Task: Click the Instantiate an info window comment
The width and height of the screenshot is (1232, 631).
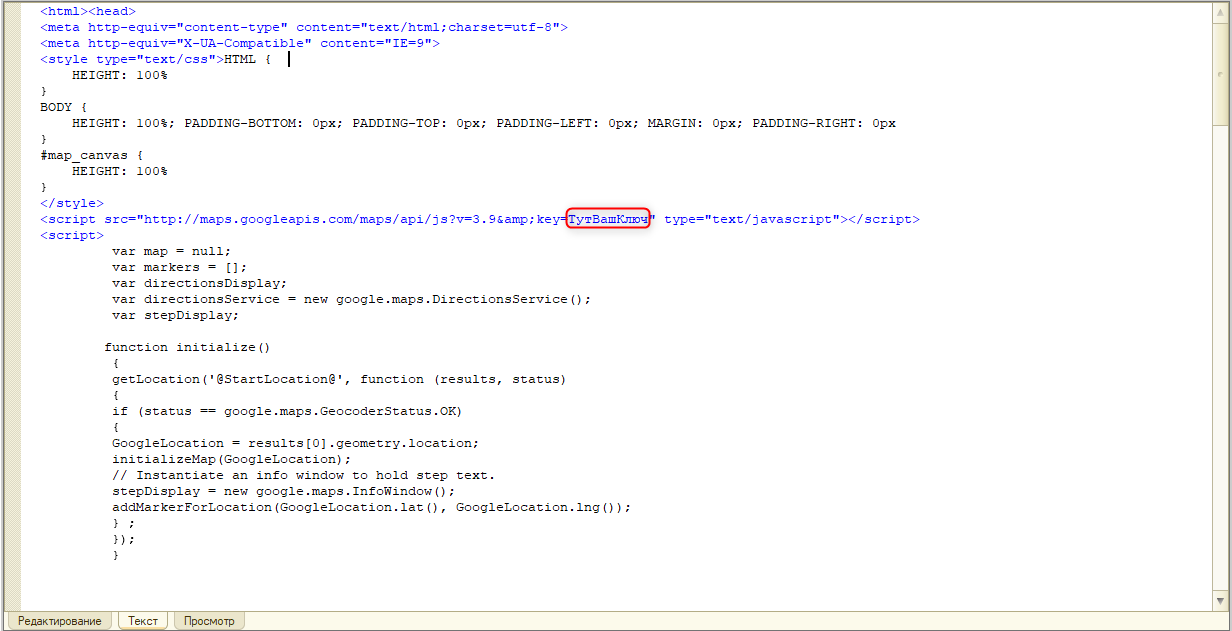Action: click(304, 475)
